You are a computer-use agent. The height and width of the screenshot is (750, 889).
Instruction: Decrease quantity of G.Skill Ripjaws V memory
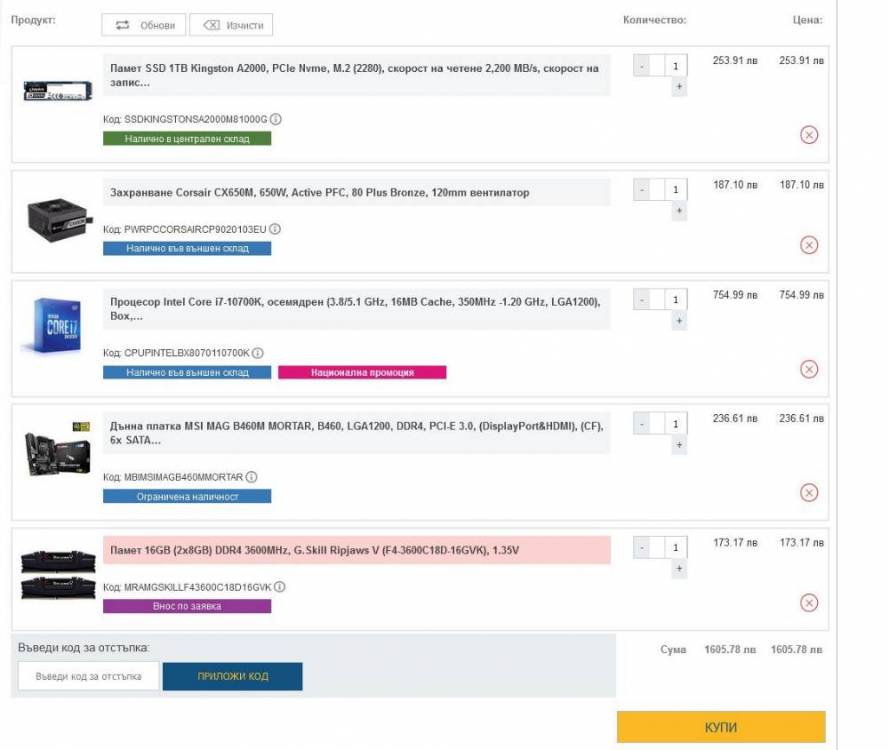coord(641,548)
